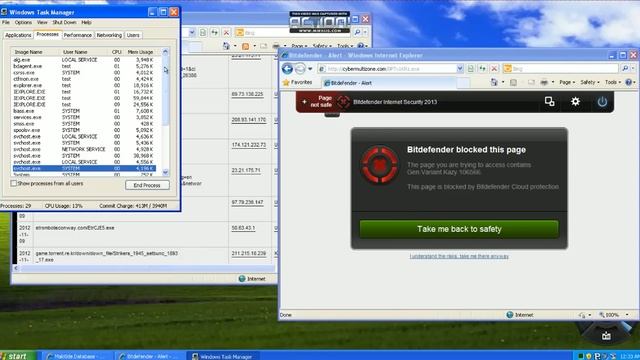This screenshot has height=360, width=640.
Task: Open recent pages dropdown next to Forward button
Action: click(310, 69)
